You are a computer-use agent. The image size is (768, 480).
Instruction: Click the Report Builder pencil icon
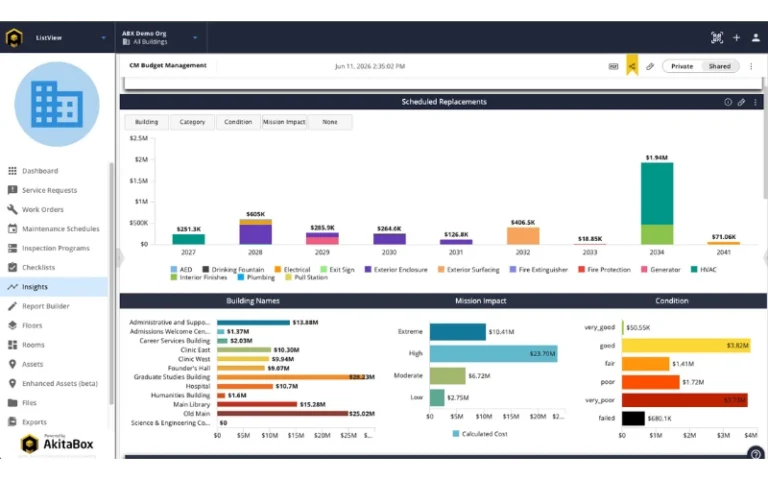12,306
